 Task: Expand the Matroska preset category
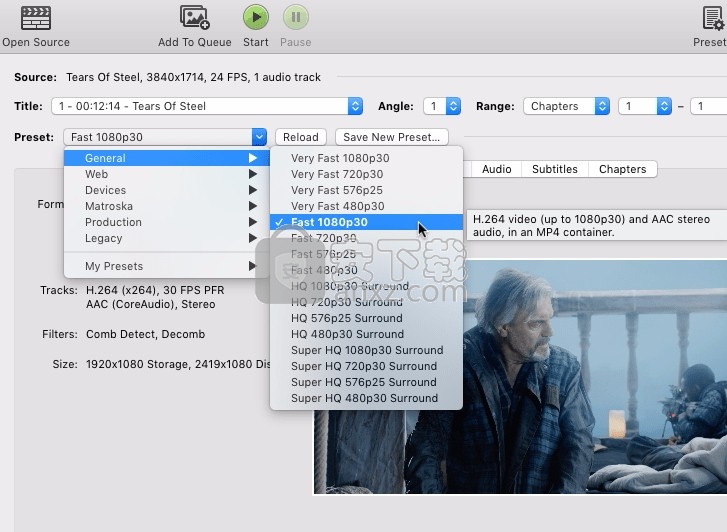tap(167, 206)
